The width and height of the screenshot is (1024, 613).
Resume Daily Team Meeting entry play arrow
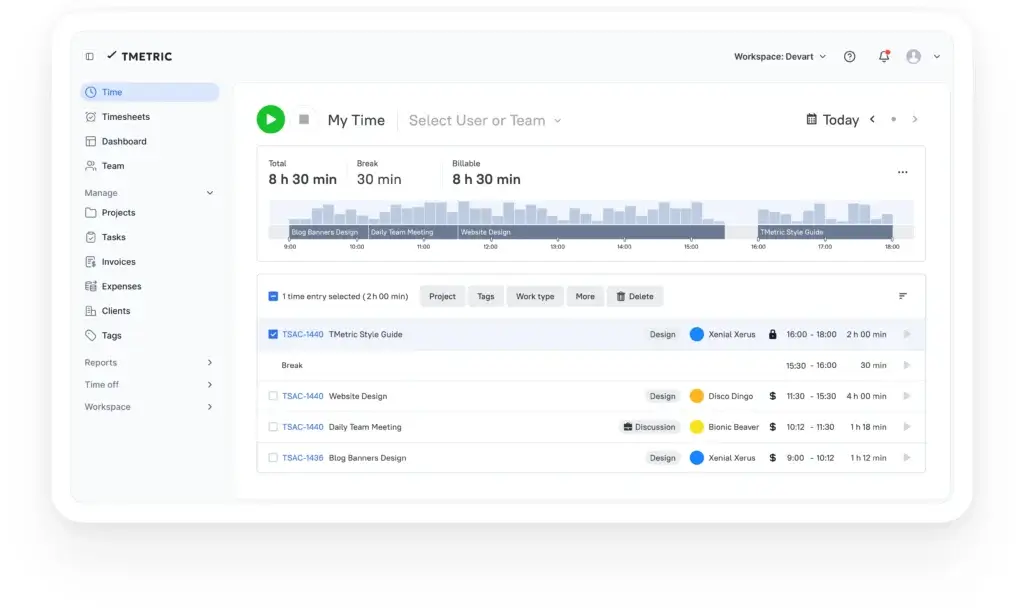pyautogui.click(x=906, y=427)
